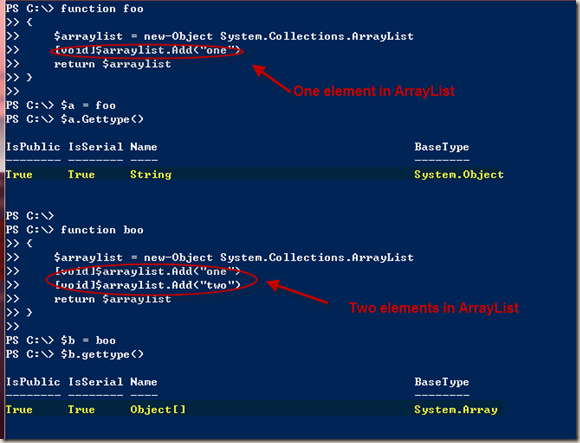The width and height of the screenshot is (580, 443).
Task: Click the 'System.Object' base type value
Action: coord(459,175)
